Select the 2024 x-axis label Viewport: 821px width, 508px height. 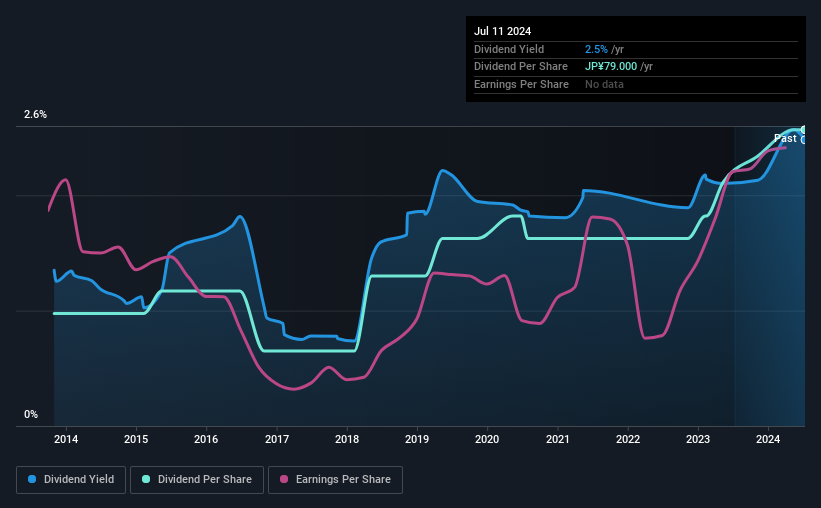(x=768, y=439)
